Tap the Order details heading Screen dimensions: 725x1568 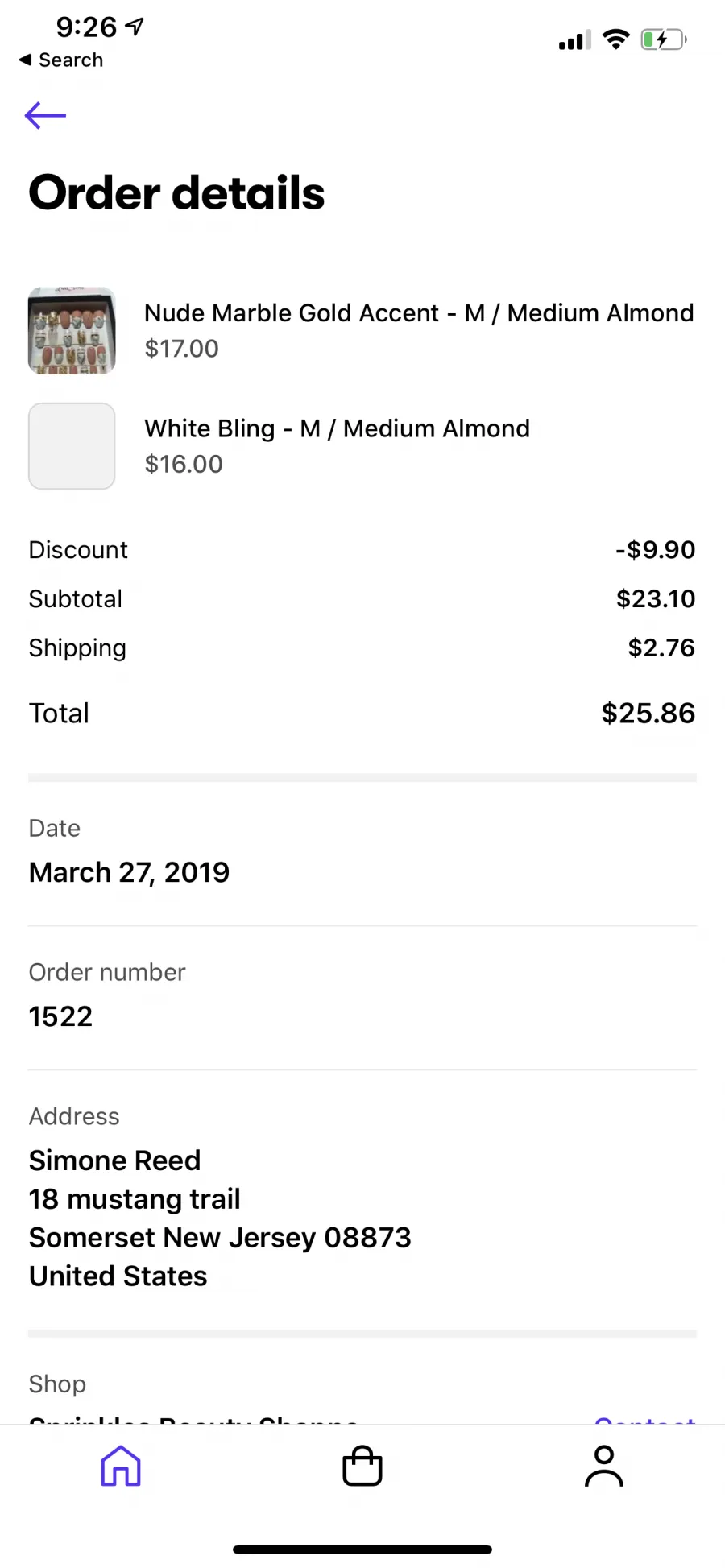(176, 193)
